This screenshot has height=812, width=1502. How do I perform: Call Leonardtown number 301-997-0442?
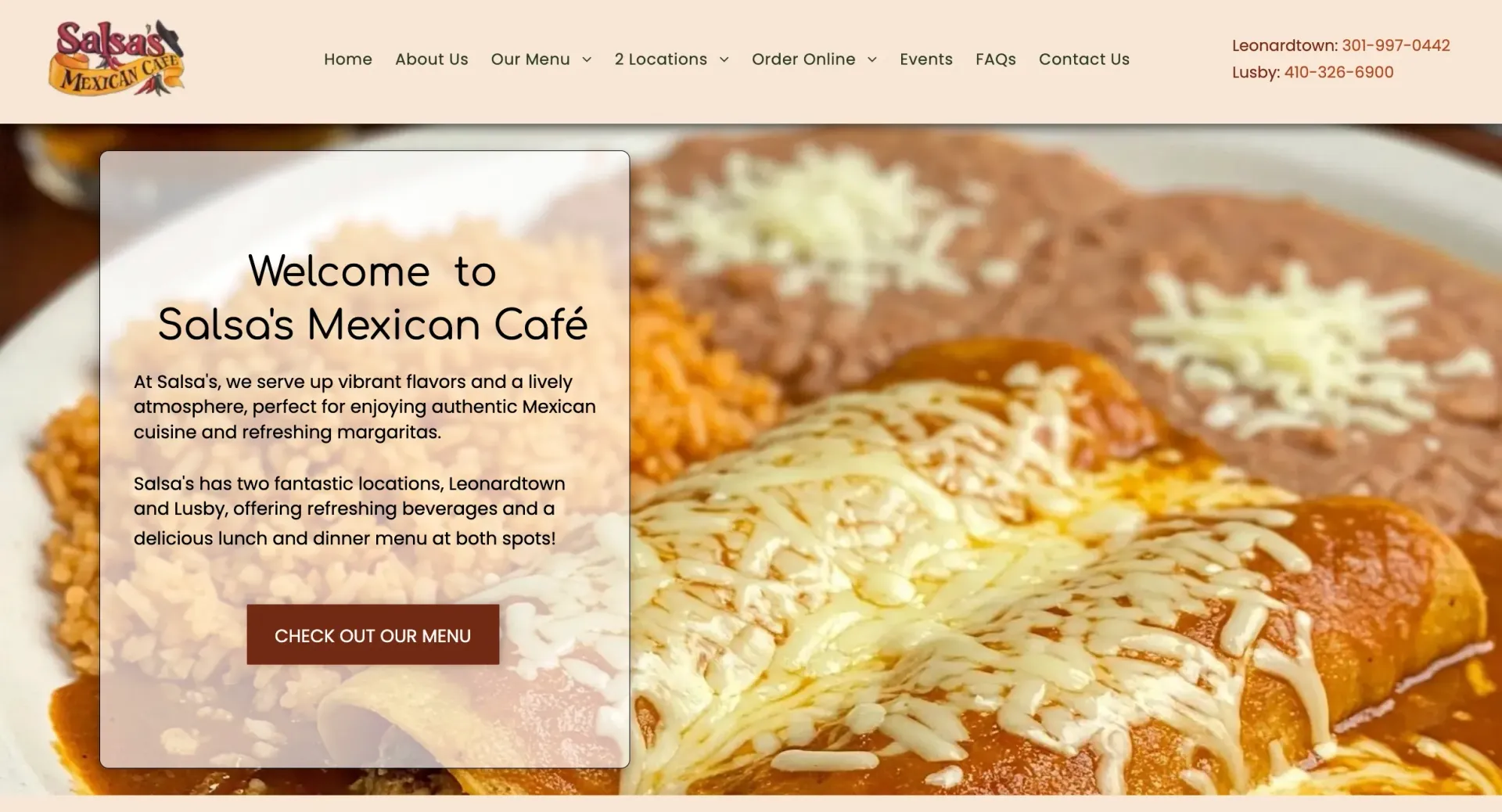[x=1396, y=45]
